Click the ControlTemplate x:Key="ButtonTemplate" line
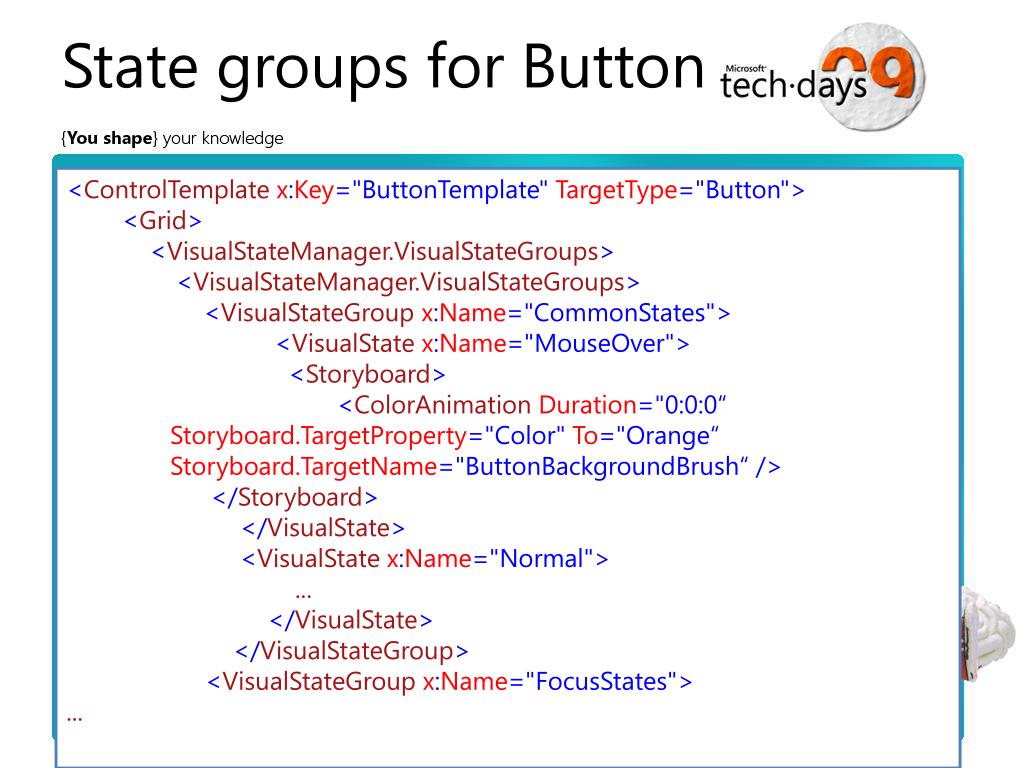 (x=436, y=190)
